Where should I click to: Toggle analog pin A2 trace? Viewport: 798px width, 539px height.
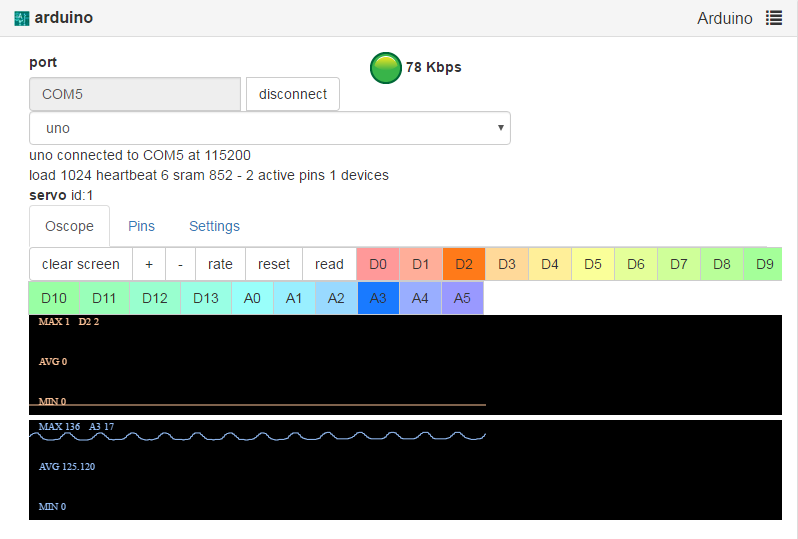[x=336, y=298]
